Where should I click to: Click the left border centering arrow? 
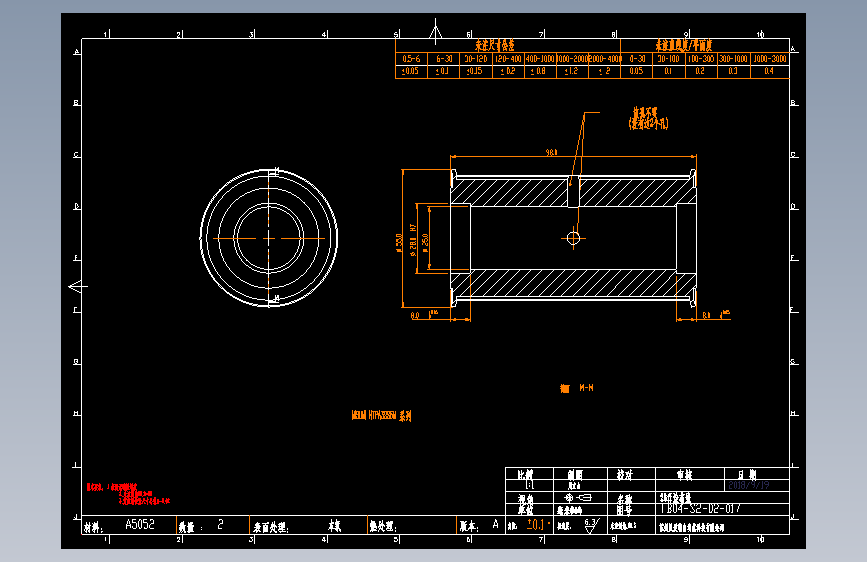pos(78,287)
